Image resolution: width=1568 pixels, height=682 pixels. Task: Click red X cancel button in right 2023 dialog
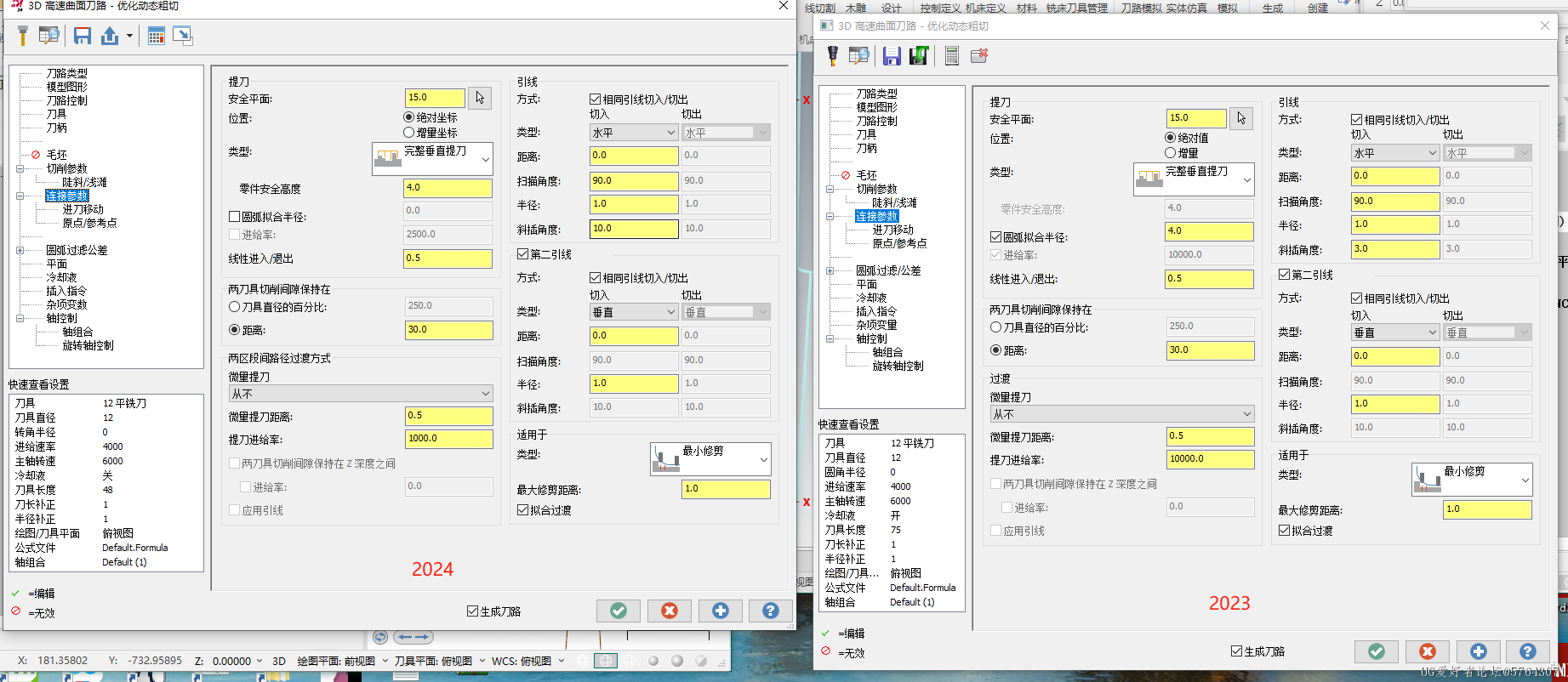(1428, 651)
